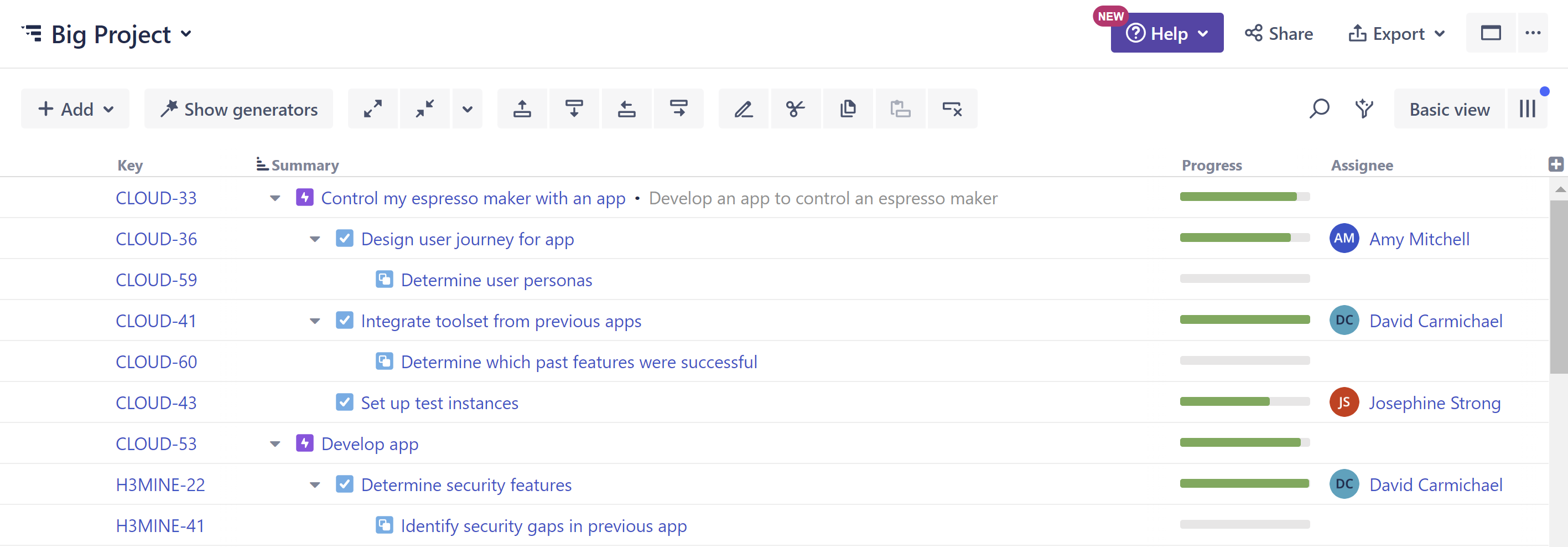
Task: Click the collapse all rows icon
Action: click(424, 109)
